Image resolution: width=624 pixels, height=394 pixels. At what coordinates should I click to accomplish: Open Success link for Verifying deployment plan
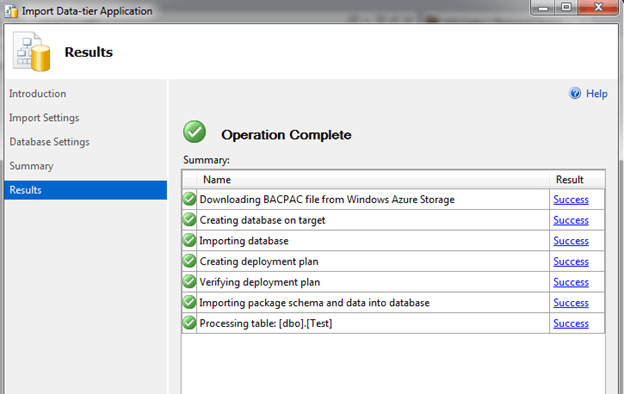(x=571, y=282)
